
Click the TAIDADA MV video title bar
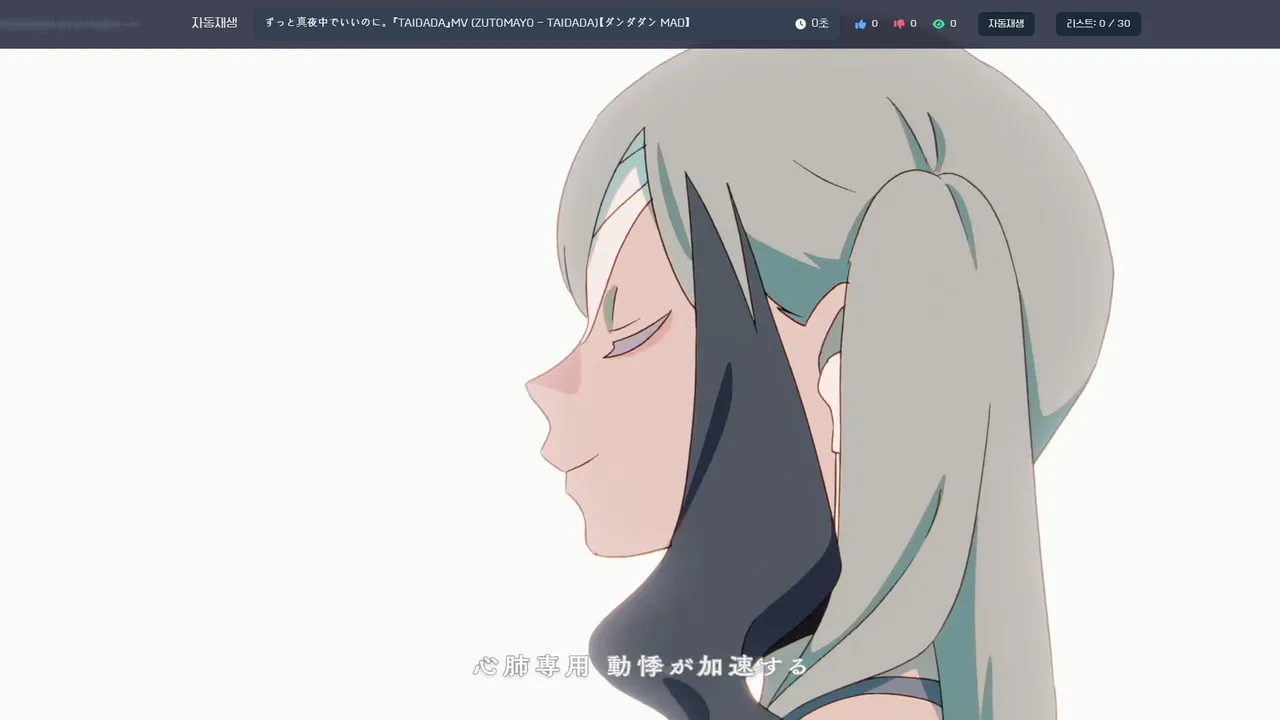(x=546, y=23)
